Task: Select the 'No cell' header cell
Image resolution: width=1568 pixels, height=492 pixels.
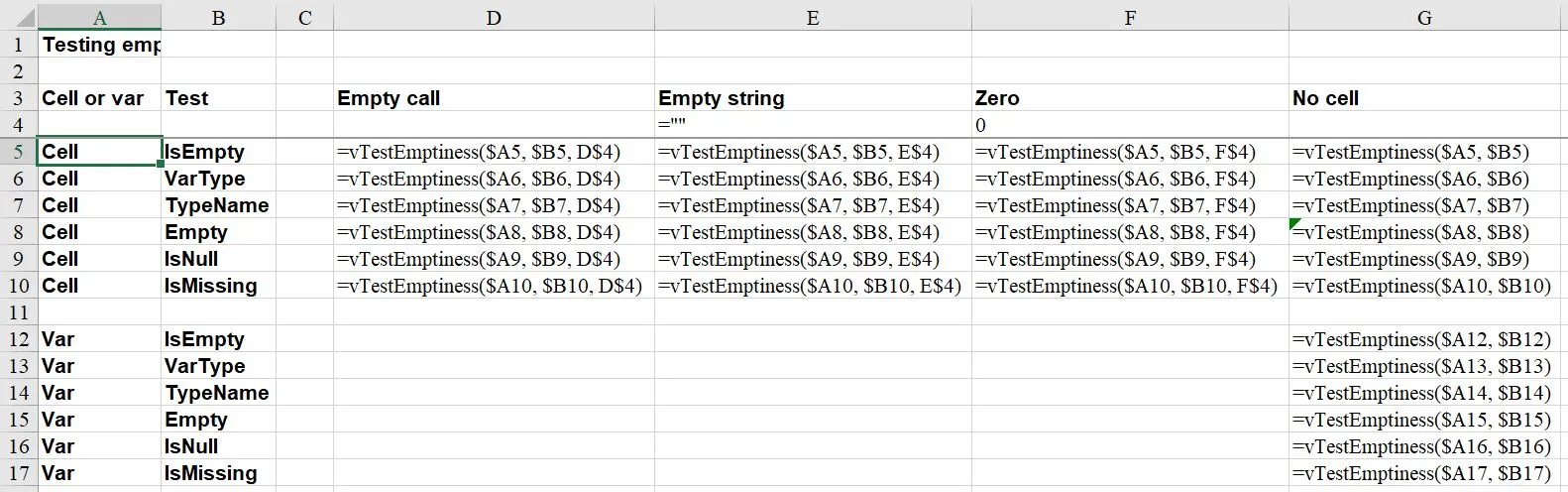Action: [x=1325, y=98]
